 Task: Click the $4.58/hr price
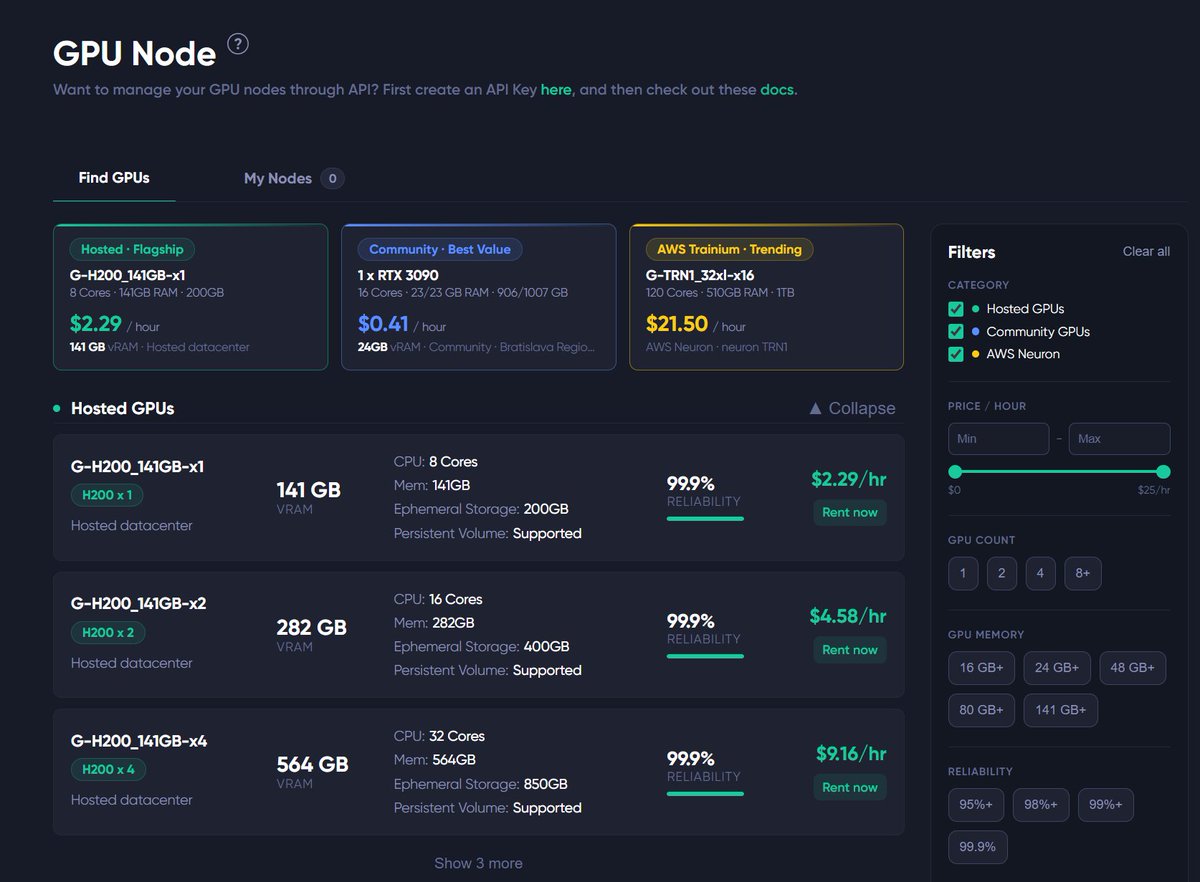click(x=848, y=616)
